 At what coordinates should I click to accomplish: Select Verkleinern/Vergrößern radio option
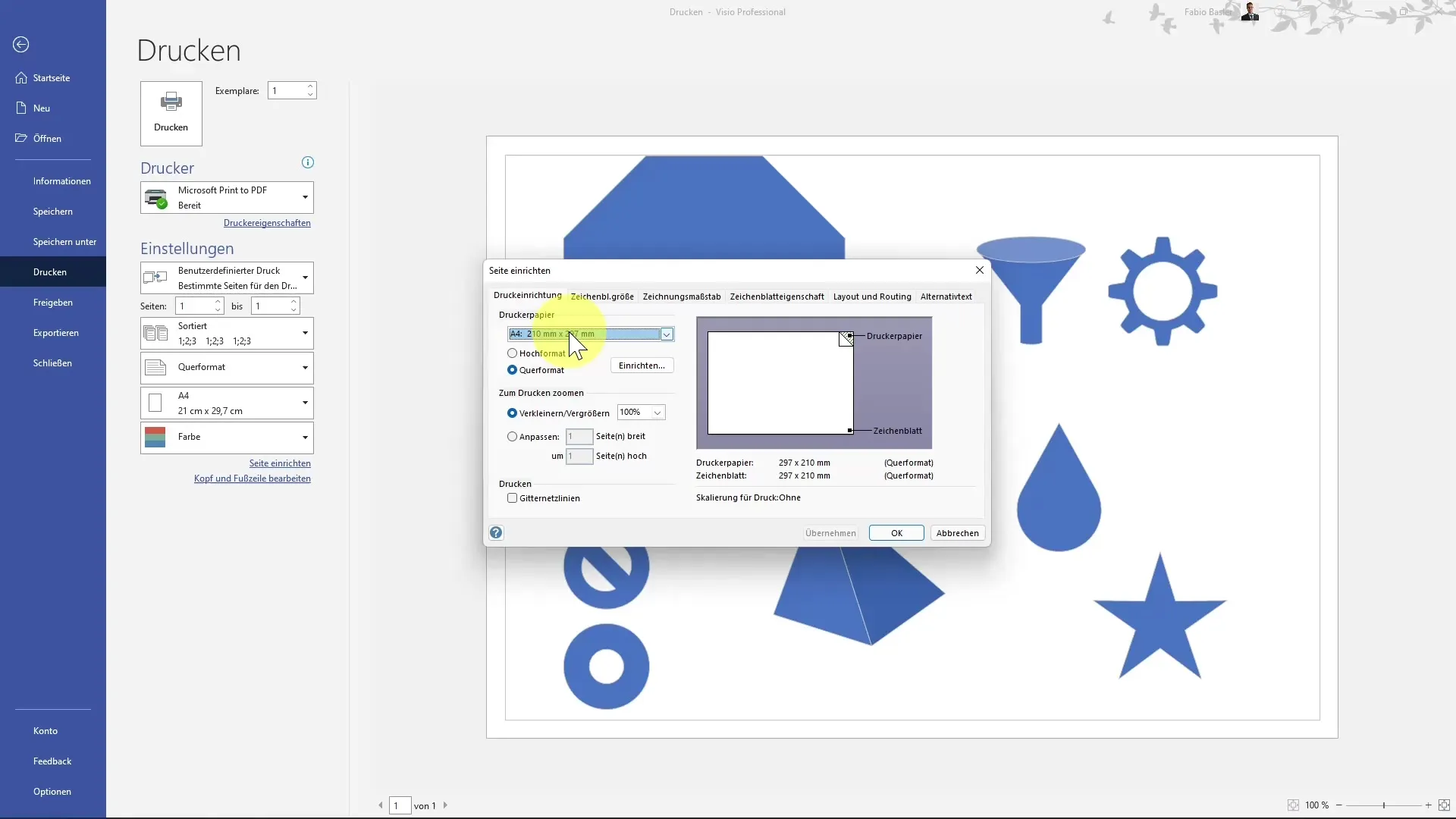click(513, 413)
